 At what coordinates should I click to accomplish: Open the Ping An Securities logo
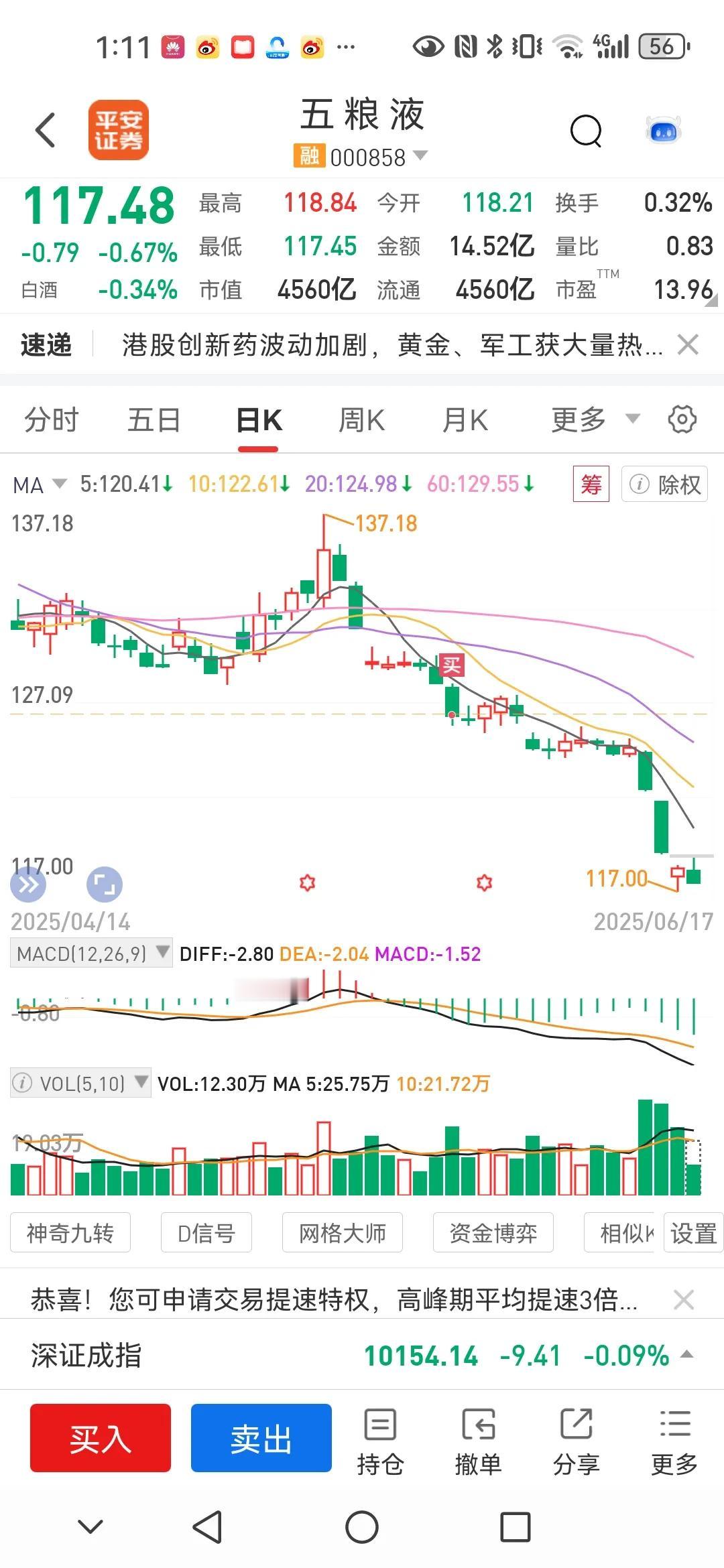click(119, 130)
